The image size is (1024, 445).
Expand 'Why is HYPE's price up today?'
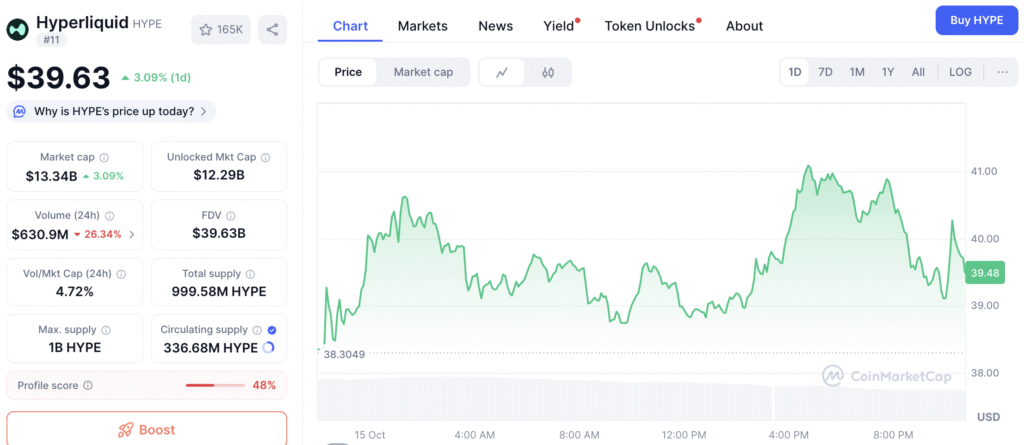tap(111, 112)
